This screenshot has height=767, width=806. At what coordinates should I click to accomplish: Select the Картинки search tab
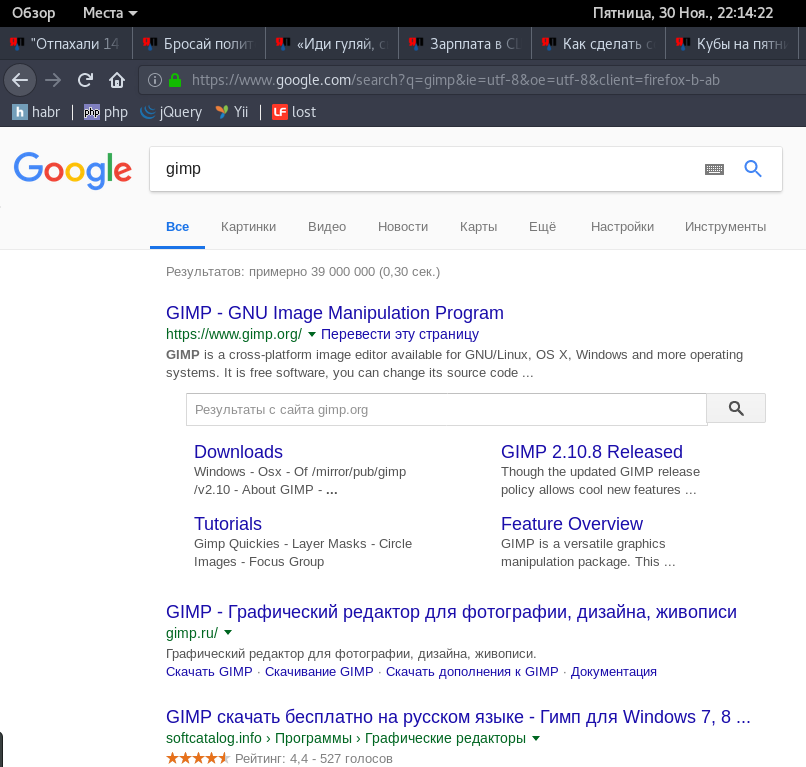point(248,227)
